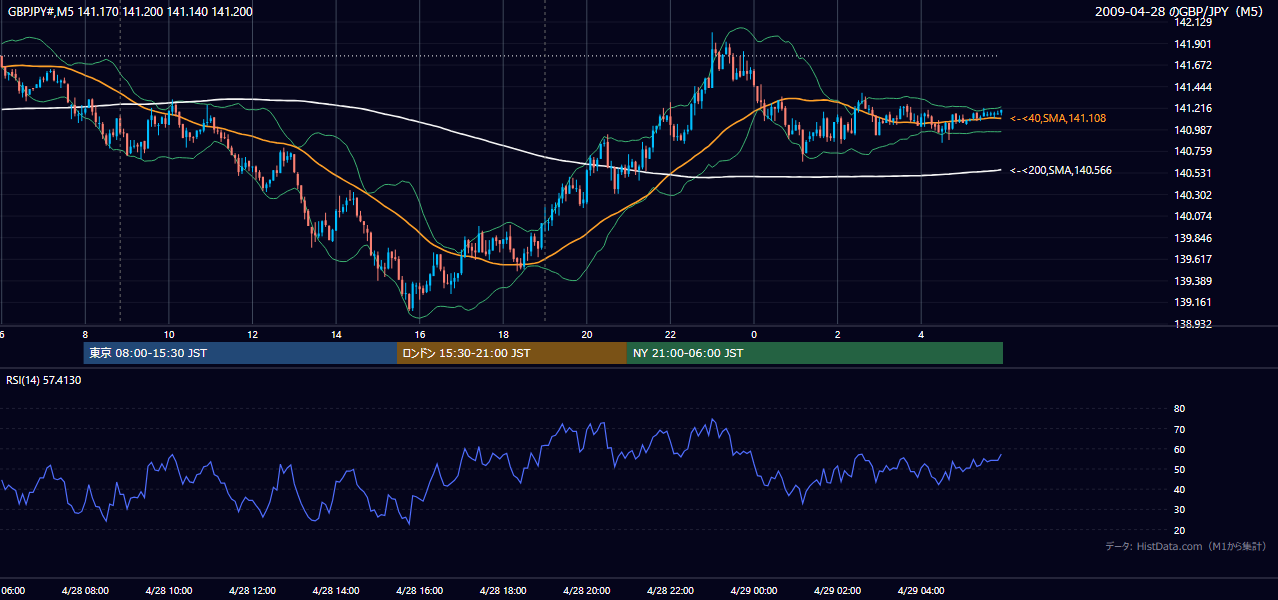Click price level 141.444 on axis

click(x=1193, y=87)
